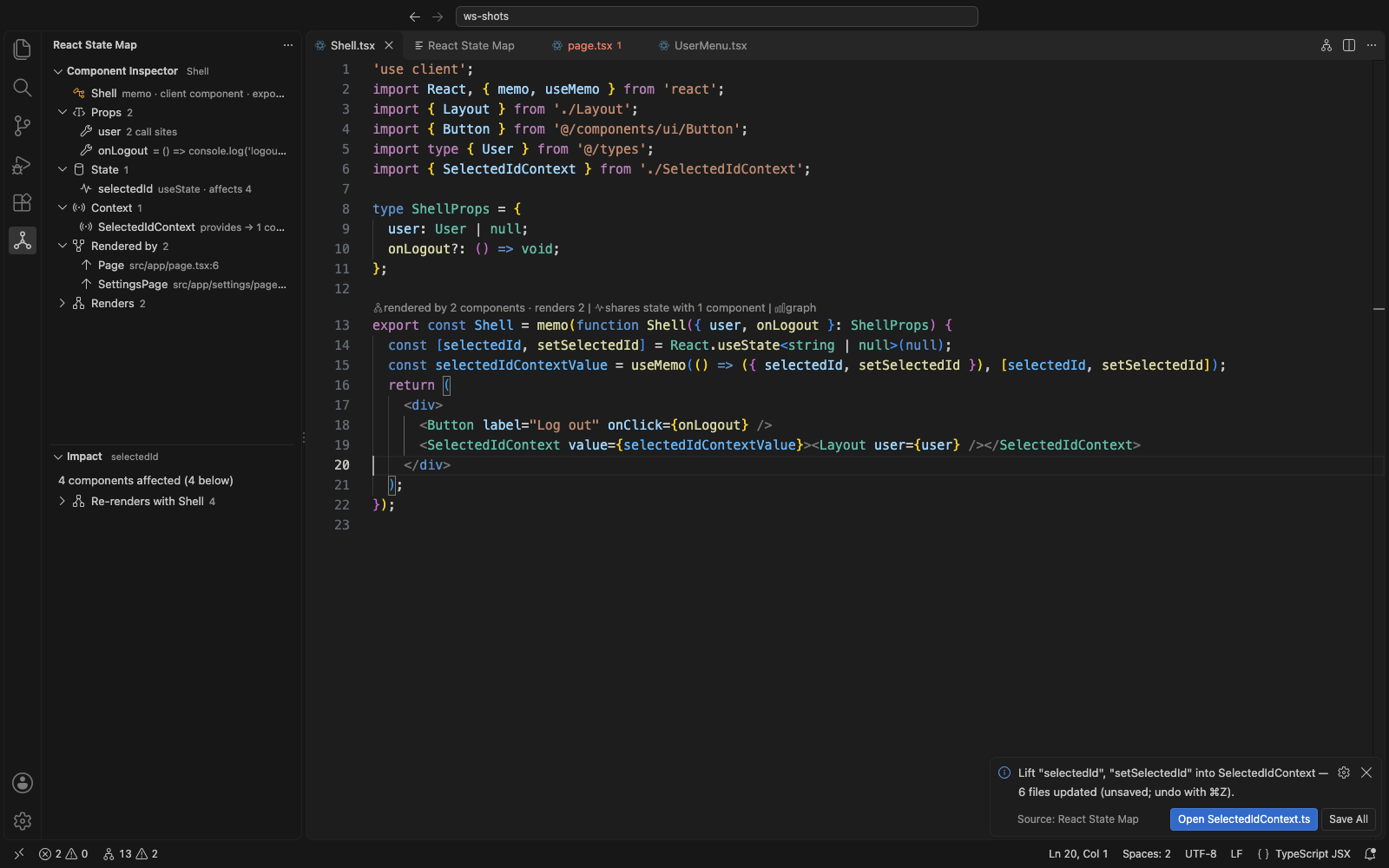Switch to the UserMenu.tsx tab
The height and width of the screenshot is (868, 1389).
coord(703,45)
